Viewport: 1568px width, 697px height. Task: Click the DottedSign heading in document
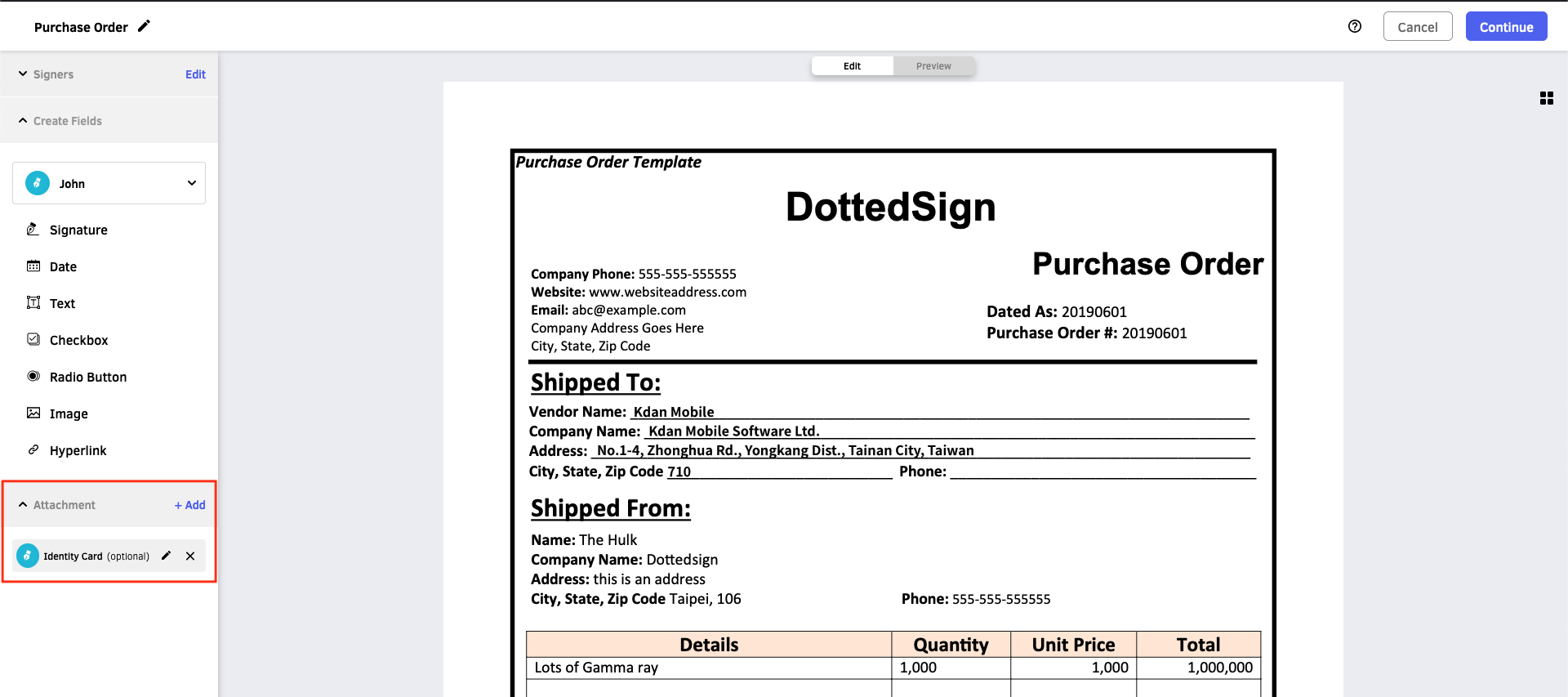(x=890, y=207)
